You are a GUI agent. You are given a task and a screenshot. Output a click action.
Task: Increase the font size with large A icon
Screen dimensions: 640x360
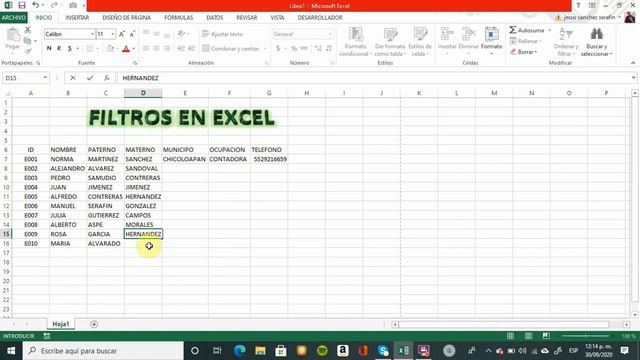[x=122, y=34]
